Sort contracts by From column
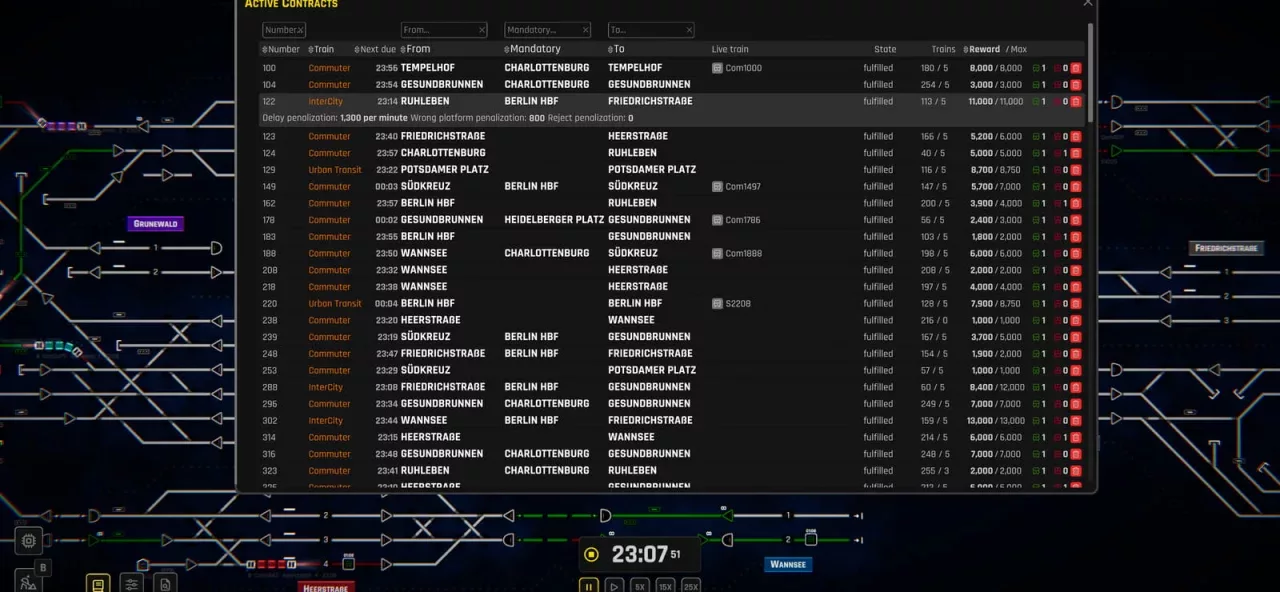 point(415,49)
